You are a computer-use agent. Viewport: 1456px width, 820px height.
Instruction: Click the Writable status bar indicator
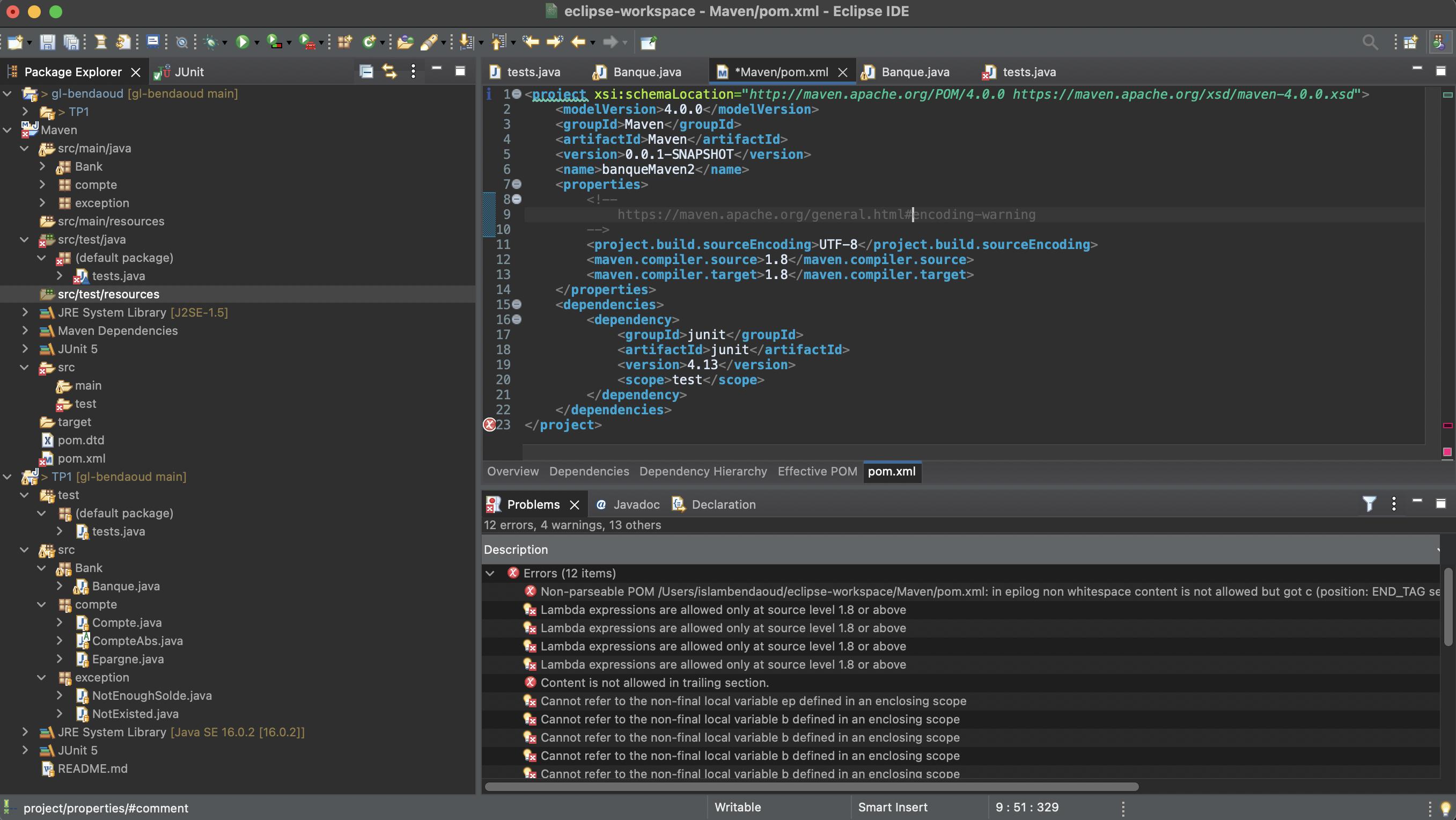(x=737, y=807)
